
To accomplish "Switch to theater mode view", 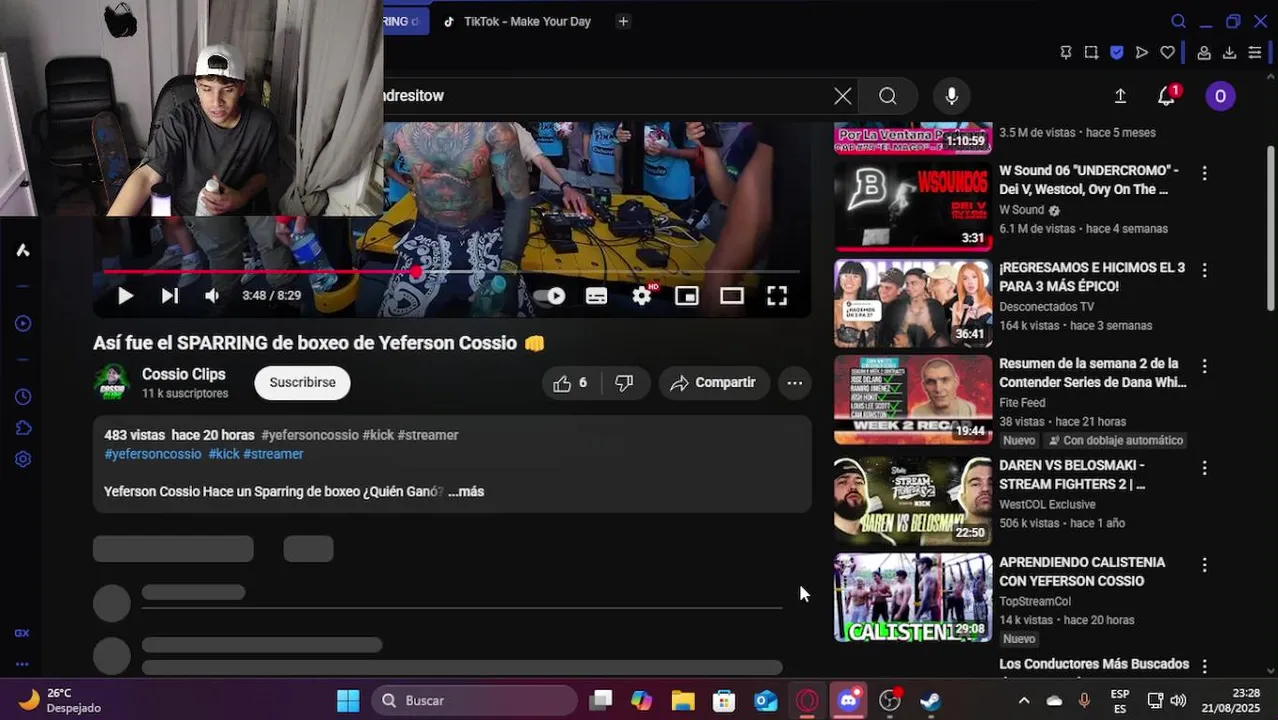I will pos(732,296).
